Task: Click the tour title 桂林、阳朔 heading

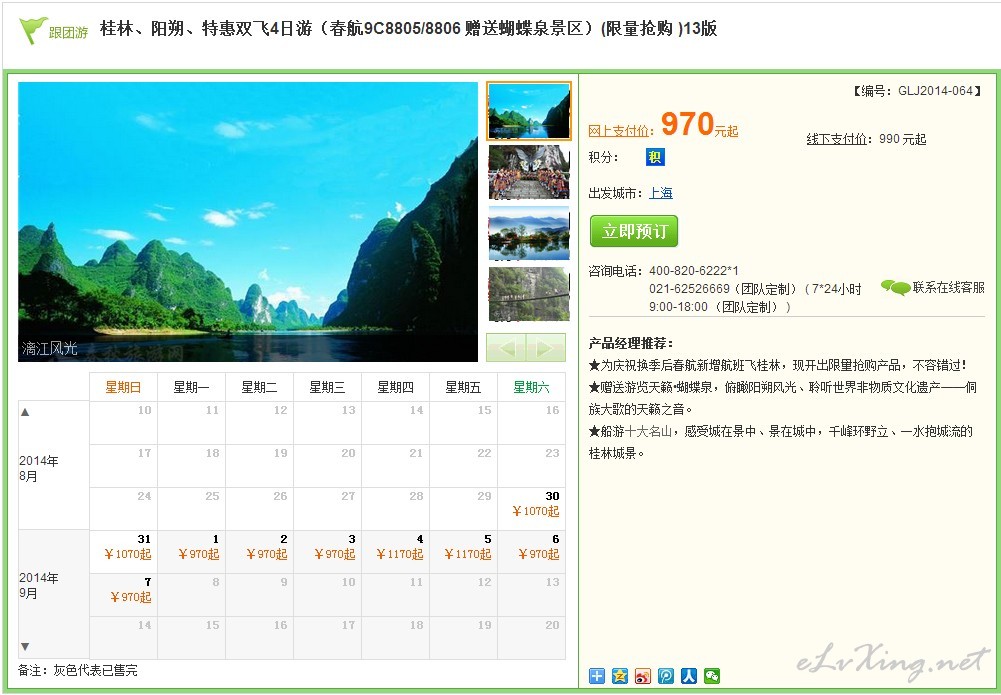Action: coord(409,29)
